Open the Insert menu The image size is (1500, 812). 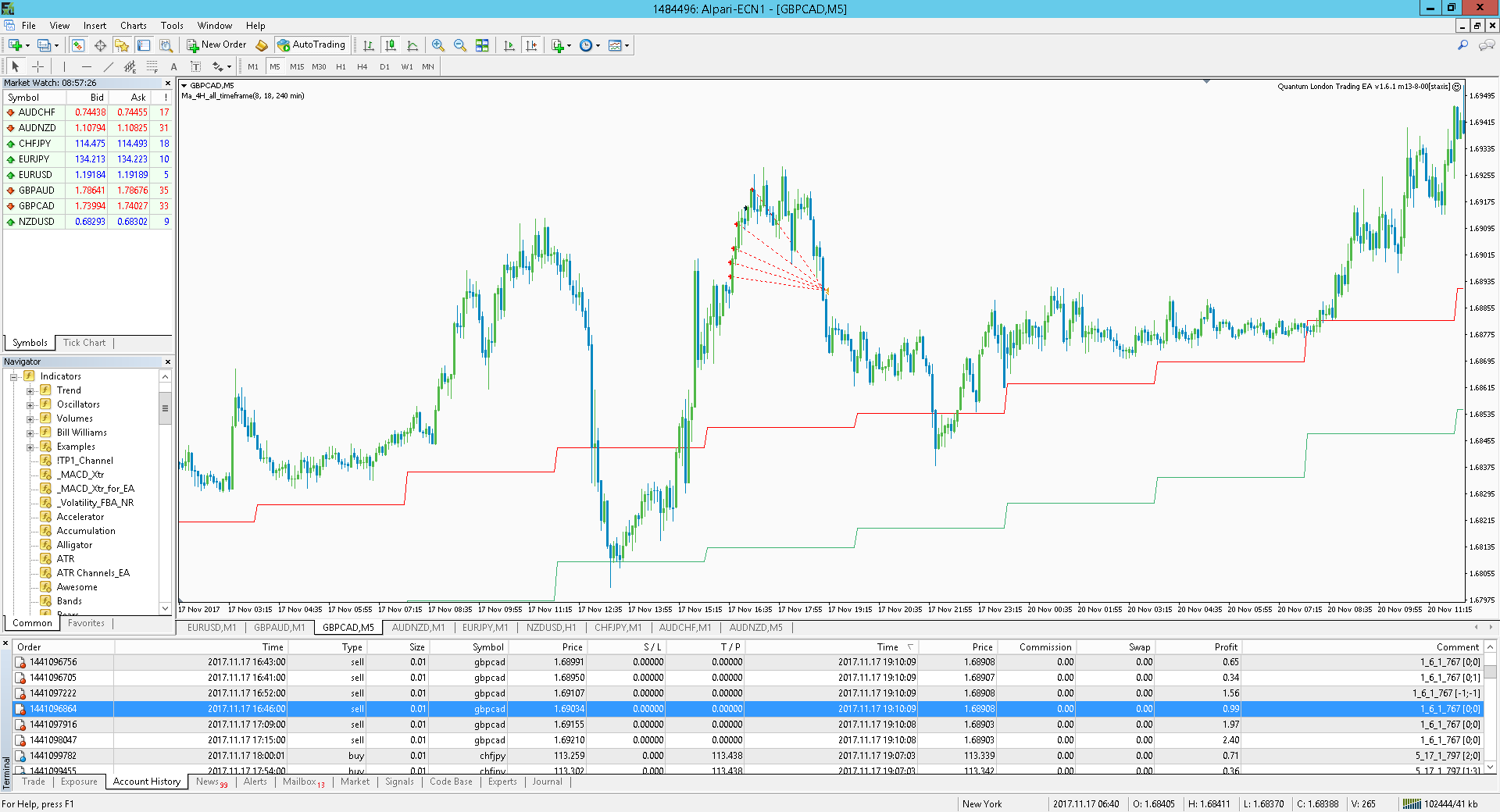tap(95, 26)
